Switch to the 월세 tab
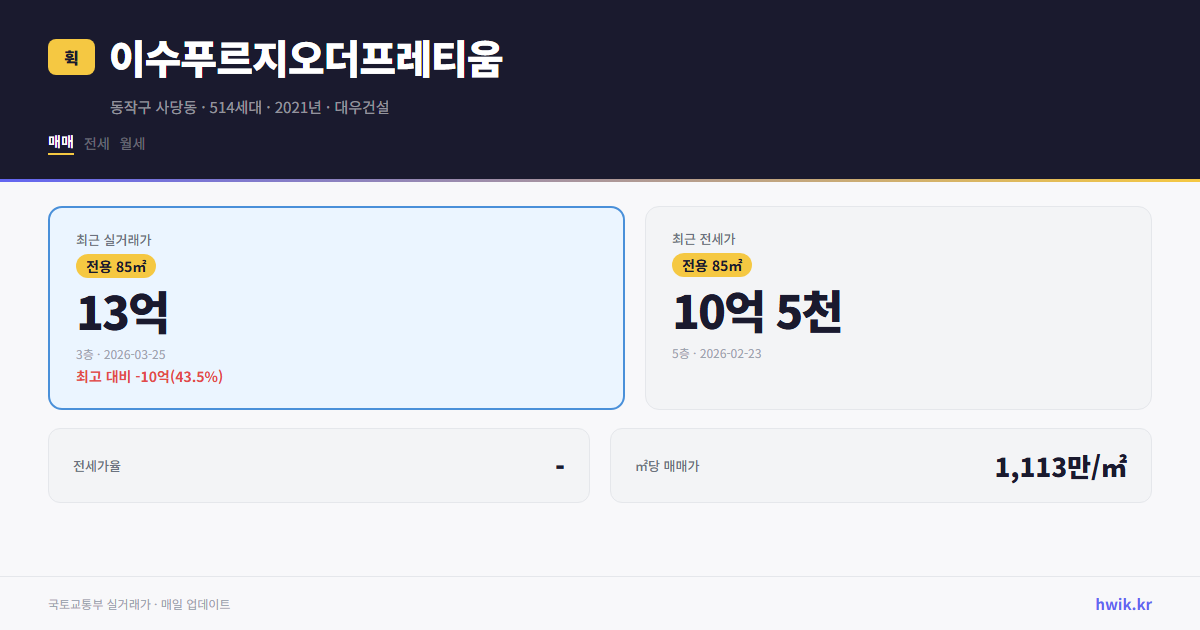The width and height of the screenshot is (1200, 630). click(x=131, y=143)
